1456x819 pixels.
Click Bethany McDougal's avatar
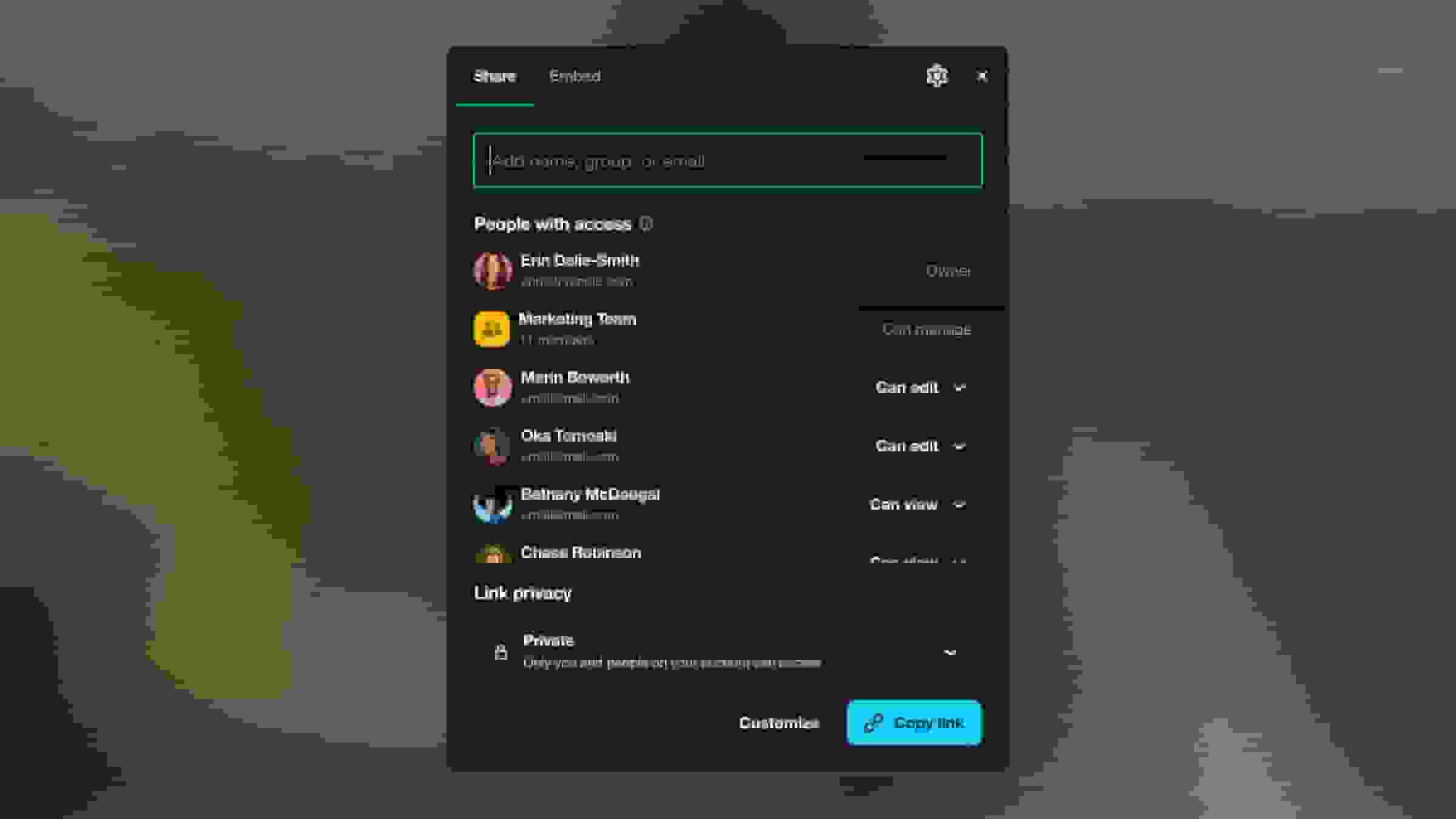click(492, 504)
